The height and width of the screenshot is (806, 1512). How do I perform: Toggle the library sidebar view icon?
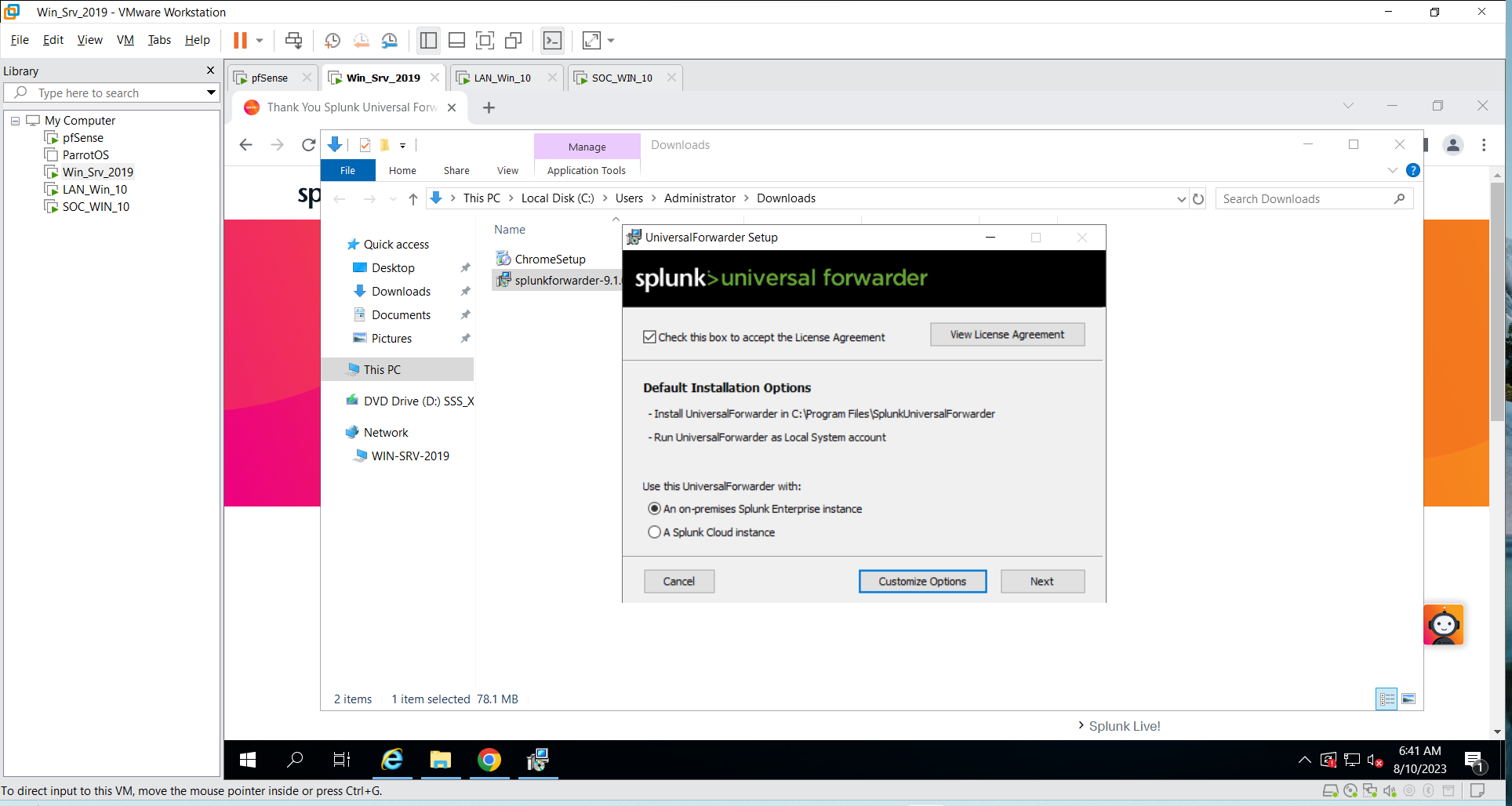coord(428,40)
